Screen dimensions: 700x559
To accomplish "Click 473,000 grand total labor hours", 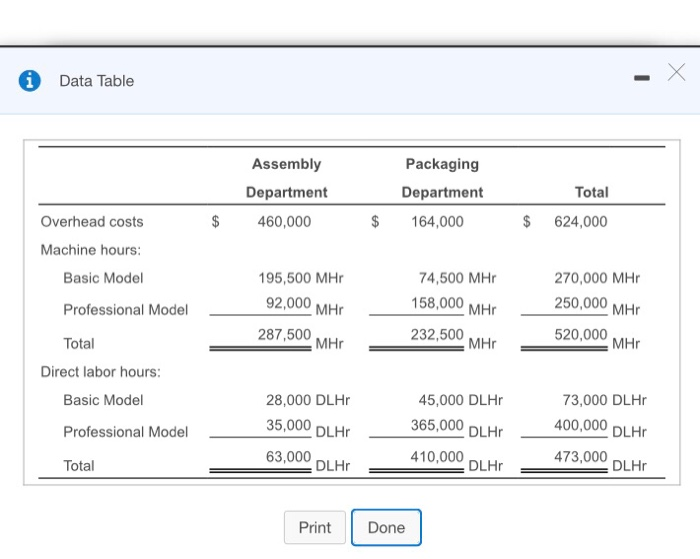I will [581, 456].
